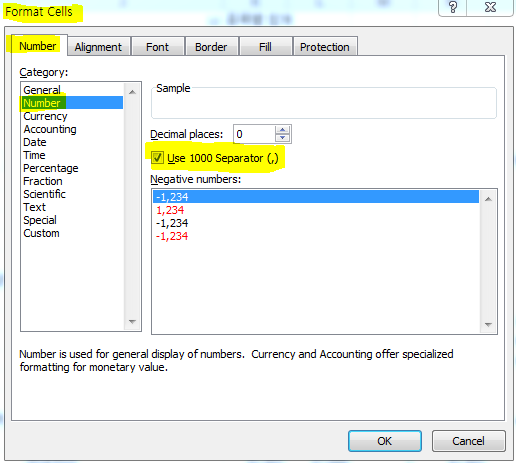516x463 pixels.
Task: Switch to the Alignment tab
Action: [98, 47]
